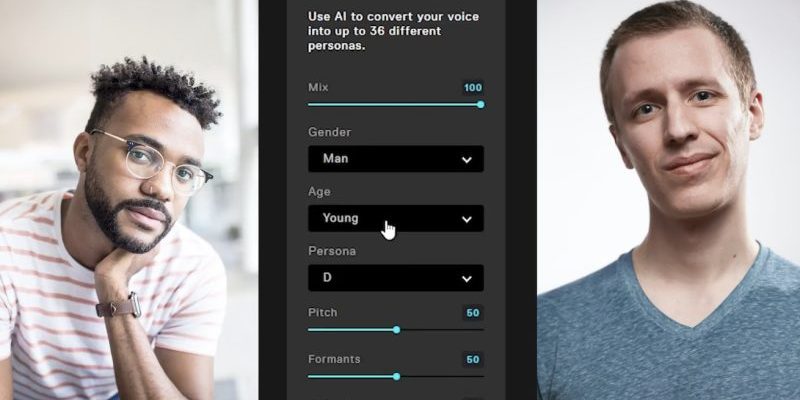Click the unfilled right part of Pitch track
This screenshot has width=800, height=400.
442,330
